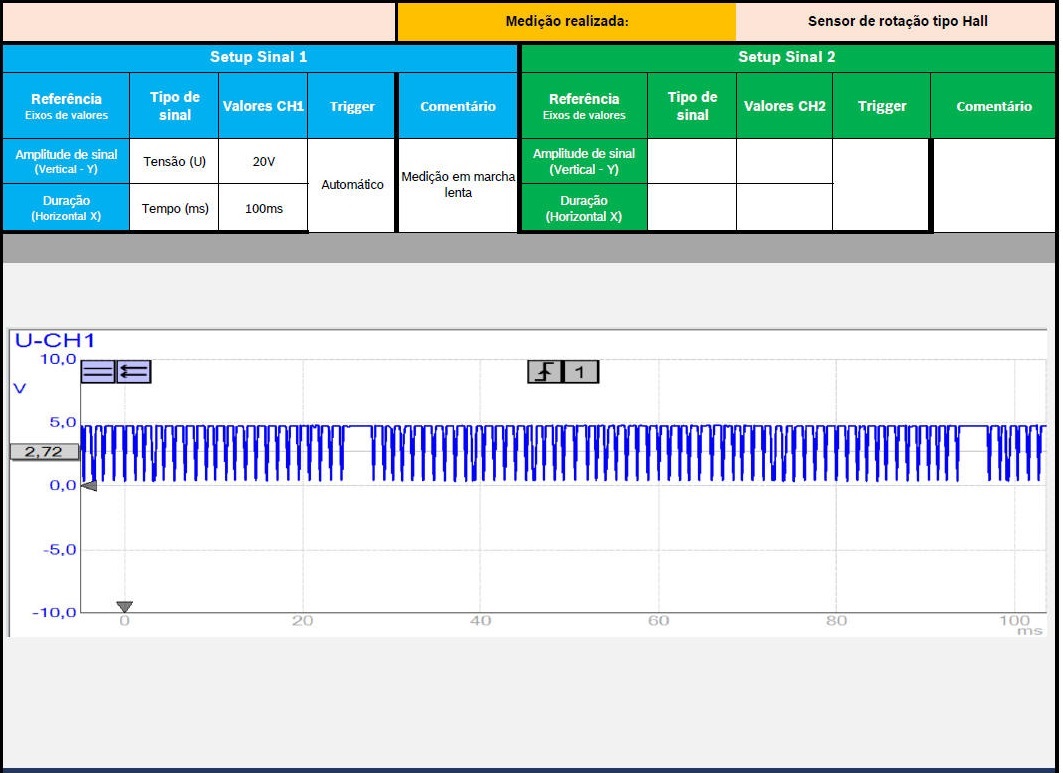Click the trigger channel 1 box
This screenshot has height=773, width=1063.
(580, 372)
